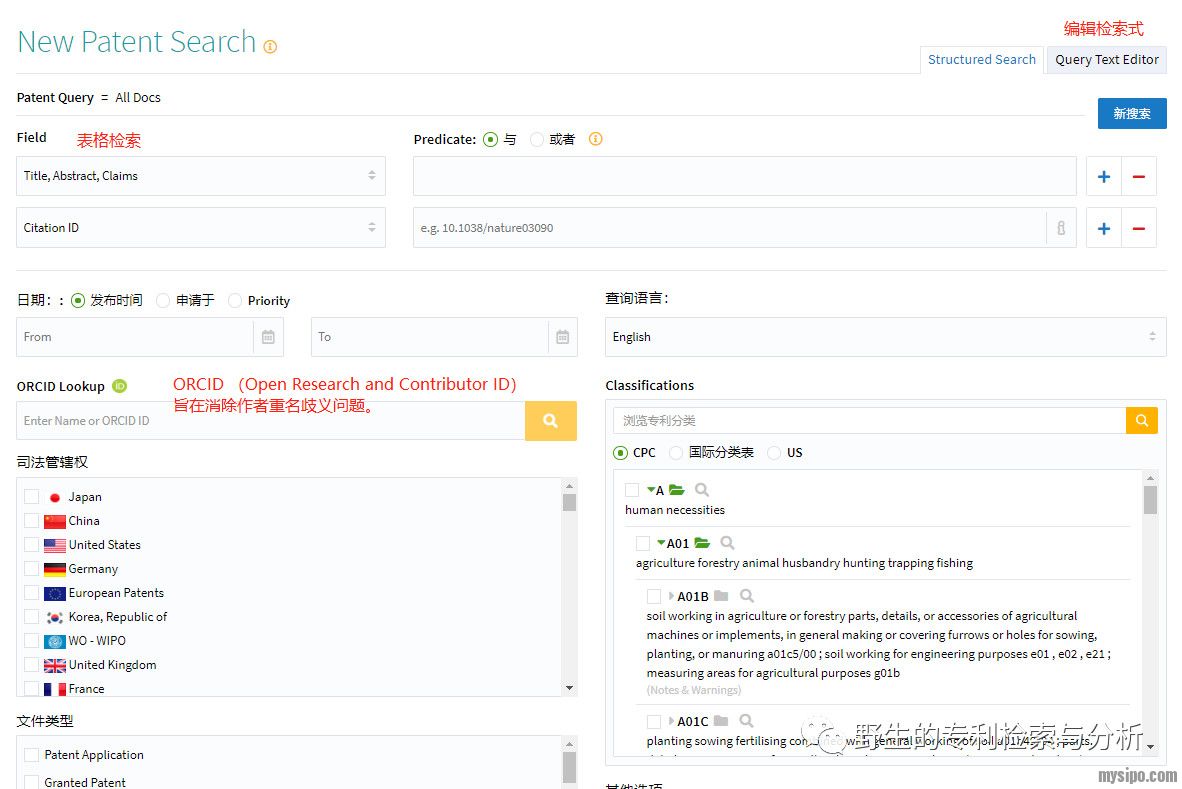The width and height of the screenshot is (1182, 789).
Task: Add a row after Title, Abstract, Claims
Action: click(1104, 176)
